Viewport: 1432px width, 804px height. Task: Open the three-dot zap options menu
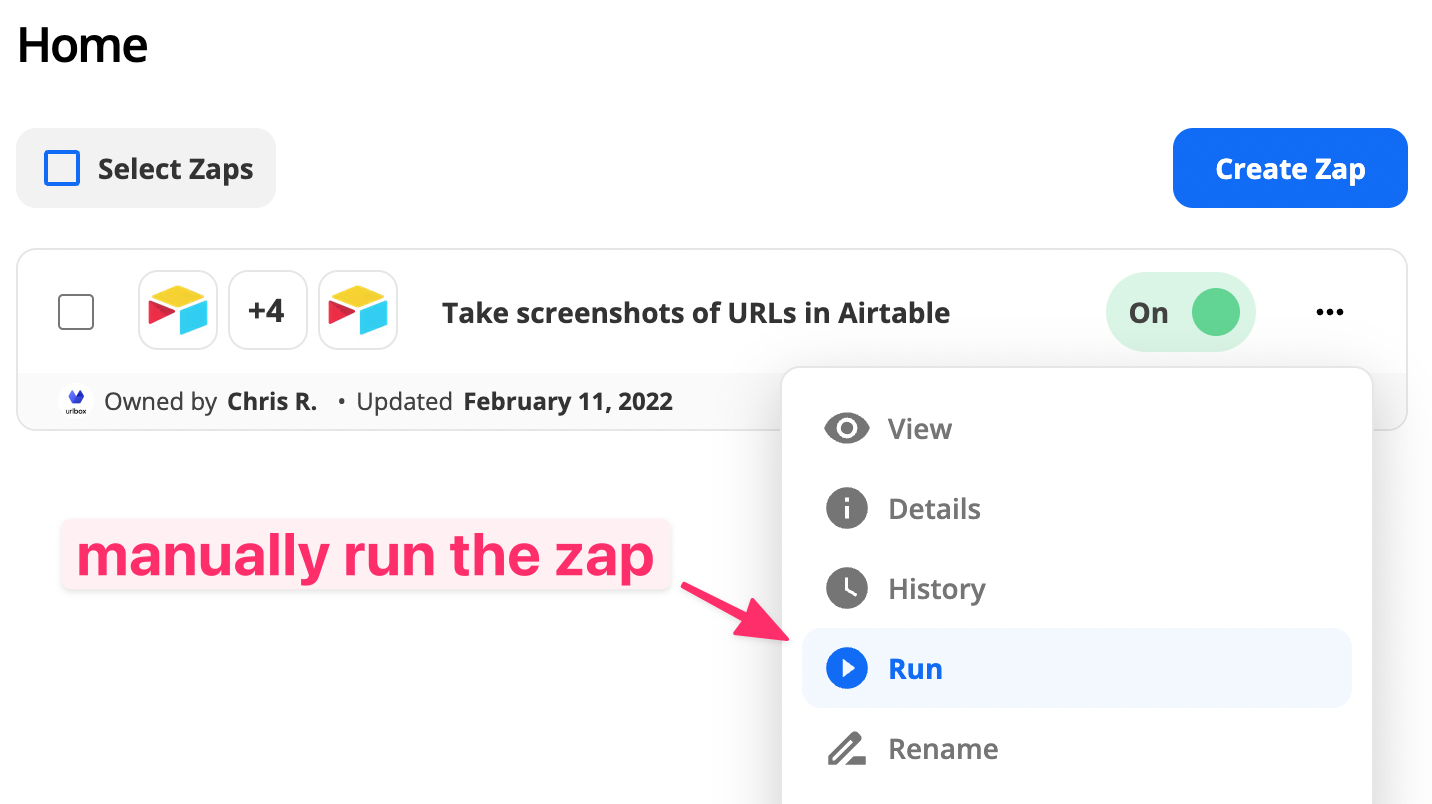click(x=1329, y=312)
